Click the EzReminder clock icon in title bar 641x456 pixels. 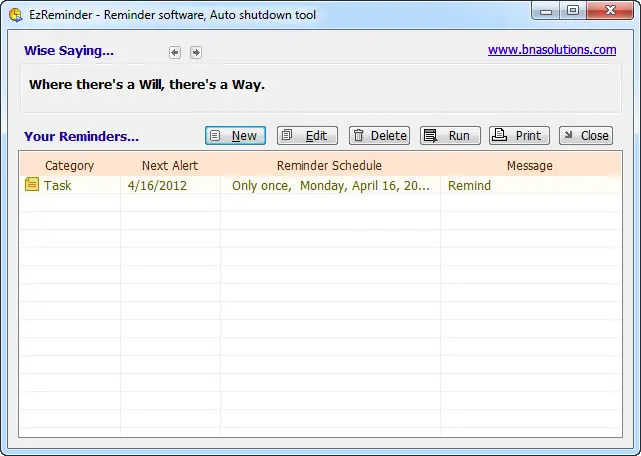(16, 15)
